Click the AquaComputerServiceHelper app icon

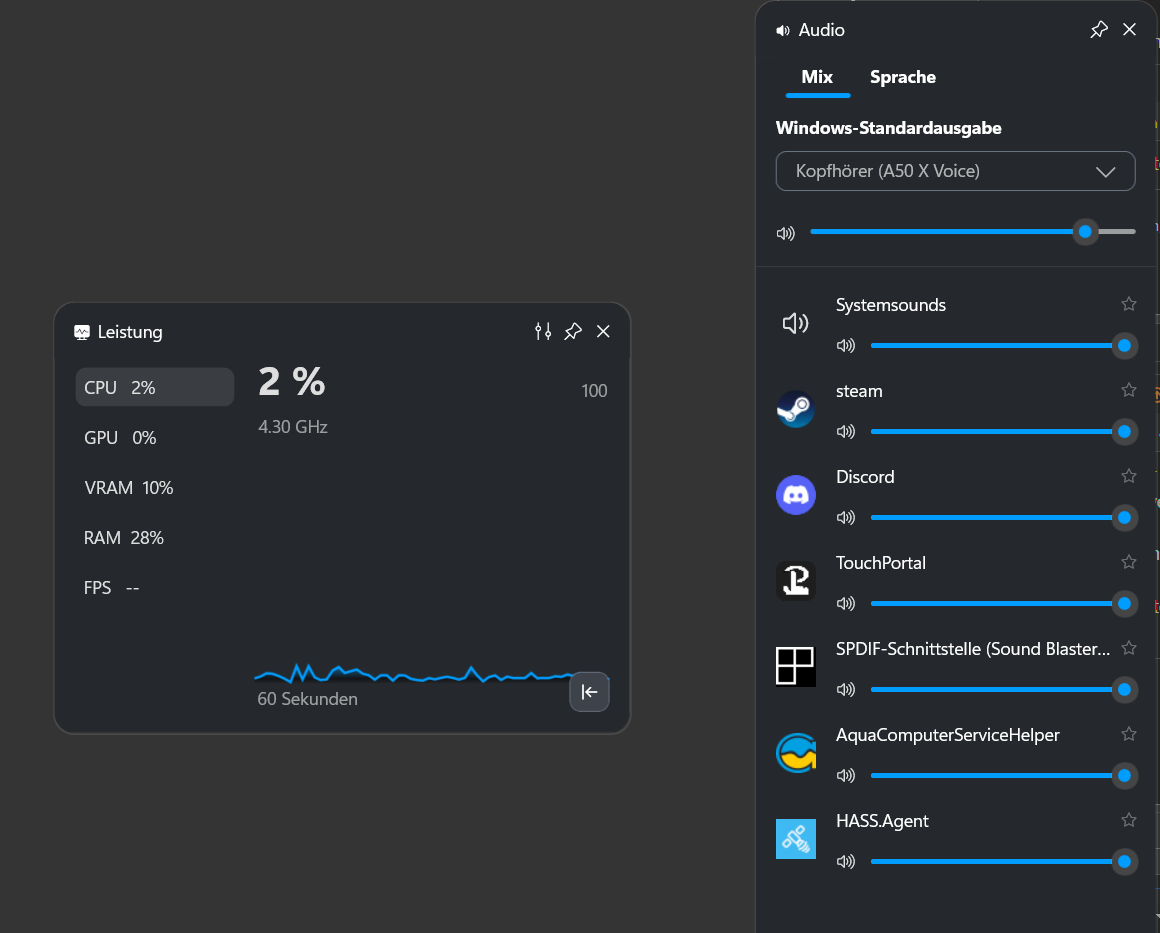795,752
